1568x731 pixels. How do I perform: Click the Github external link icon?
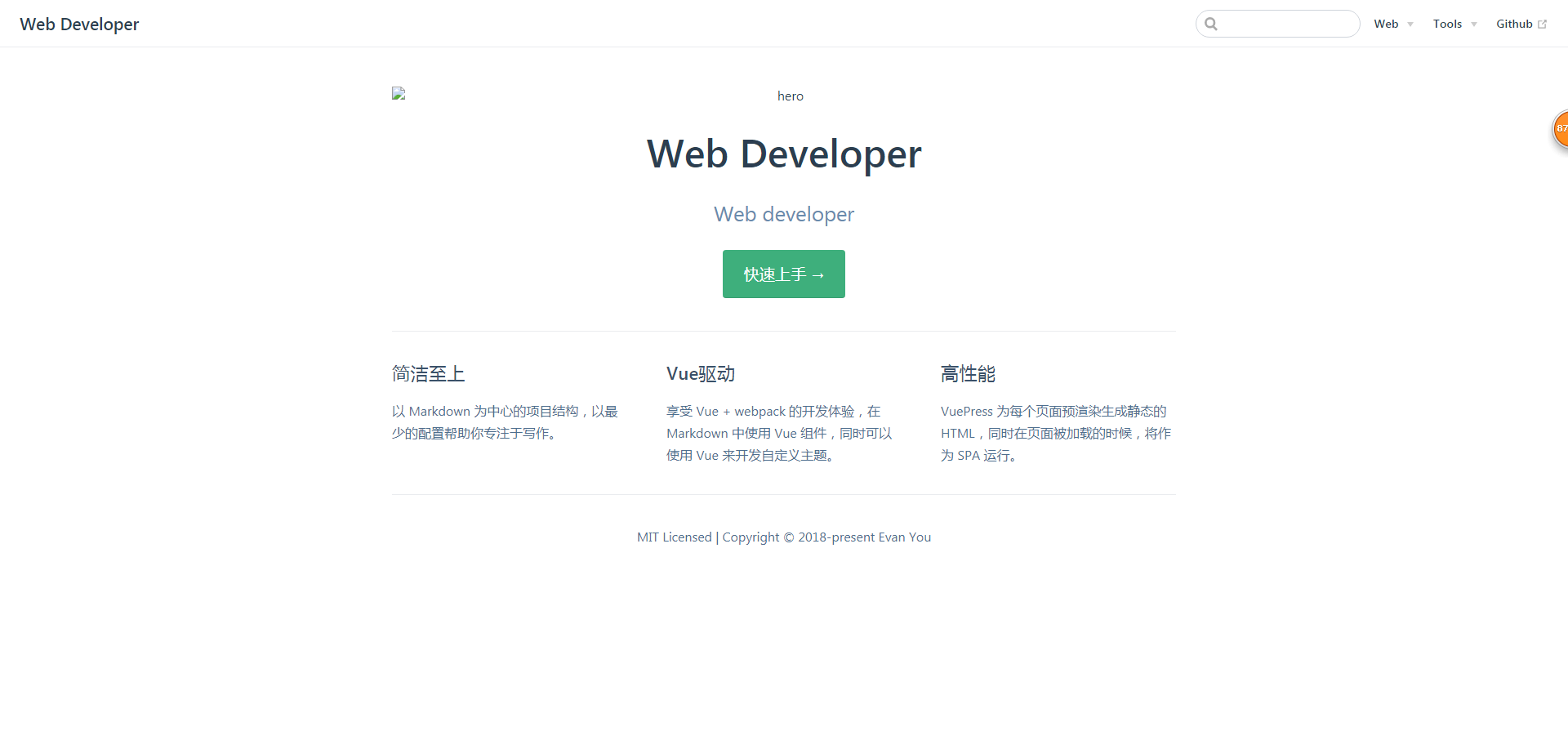pos(1542,25)
